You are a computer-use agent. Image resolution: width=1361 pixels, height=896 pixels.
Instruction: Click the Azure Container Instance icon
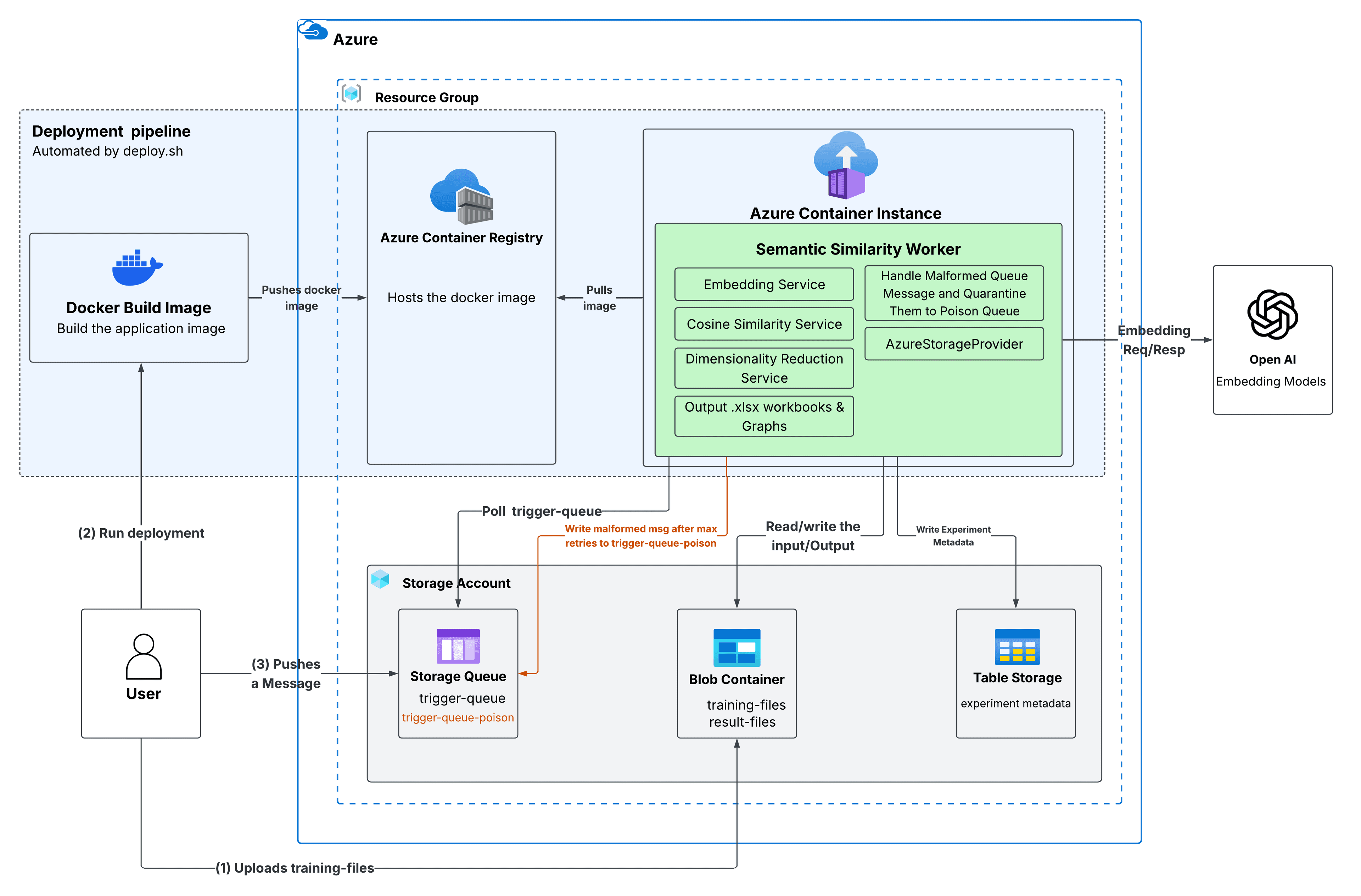click(x=846, y=165)
